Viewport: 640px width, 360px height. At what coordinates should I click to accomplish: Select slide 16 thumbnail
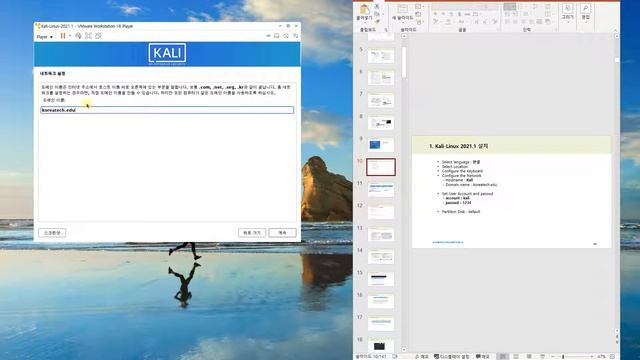click(381, 301)
